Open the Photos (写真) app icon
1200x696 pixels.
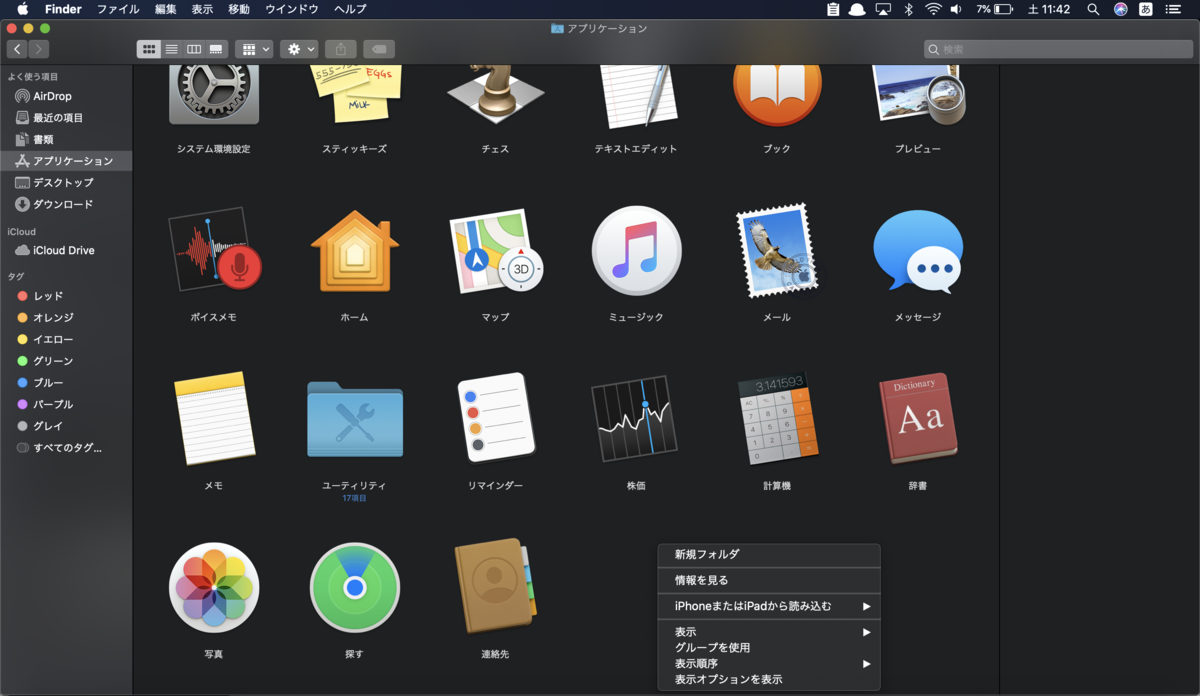(214, 588)
